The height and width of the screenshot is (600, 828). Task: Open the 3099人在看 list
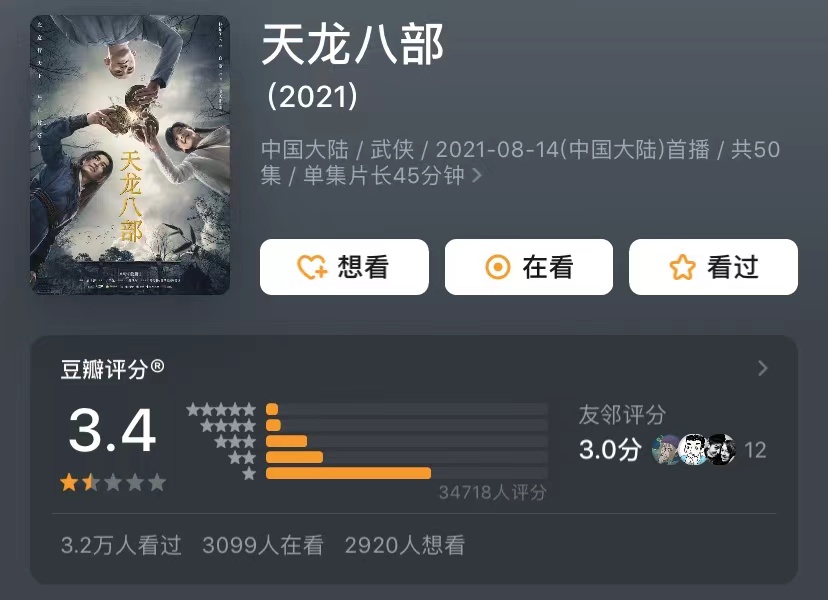click(262, 545)
